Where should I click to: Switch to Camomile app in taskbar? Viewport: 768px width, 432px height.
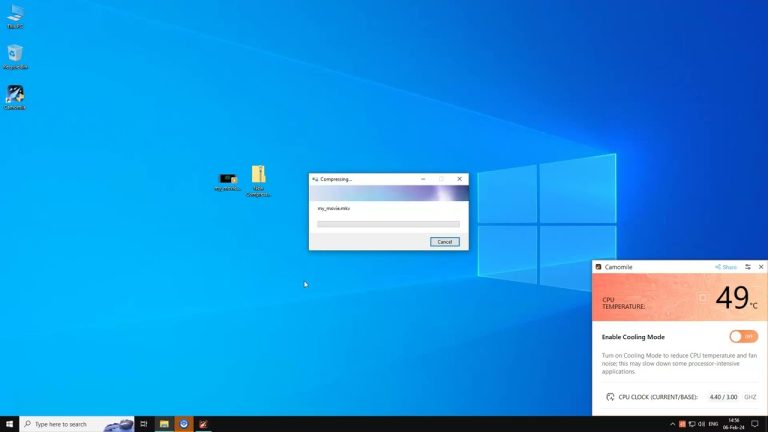204,424
